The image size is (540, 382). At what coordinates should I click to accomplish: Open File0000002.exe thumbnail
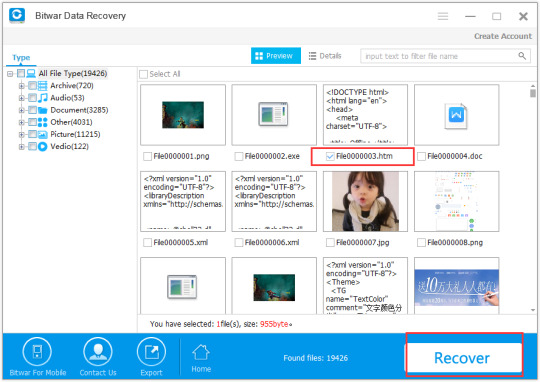tap(274, 115)
